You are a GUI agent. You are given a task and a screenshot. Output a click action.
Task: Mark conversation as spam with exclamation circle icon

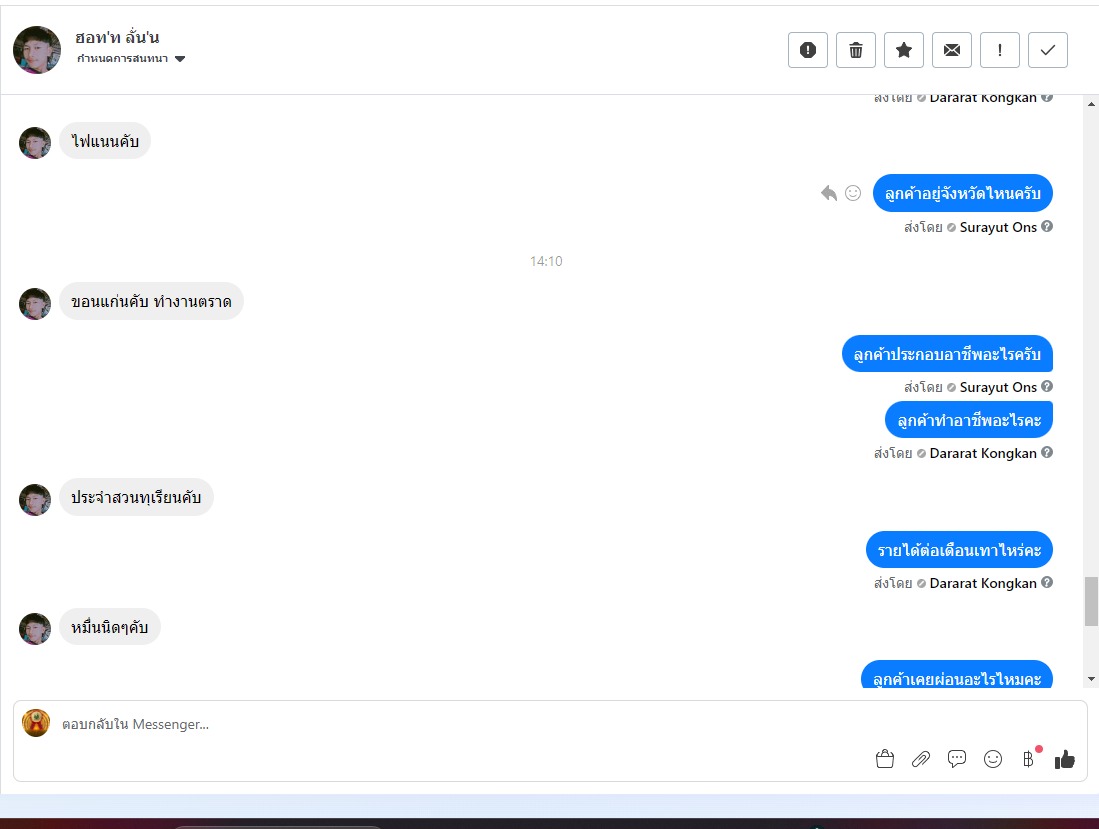pyautogui.click(x=807, y=50)
